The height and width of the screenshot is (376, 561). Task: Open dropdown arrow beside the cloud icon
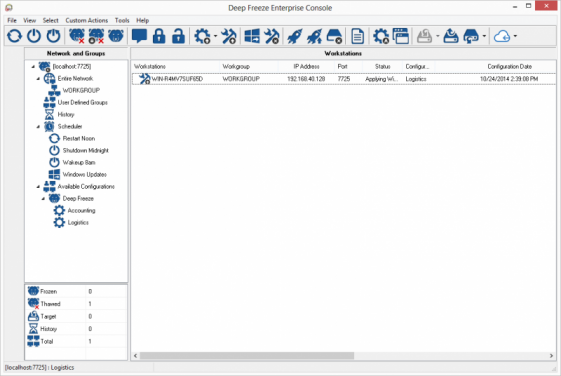click(515, 36)
